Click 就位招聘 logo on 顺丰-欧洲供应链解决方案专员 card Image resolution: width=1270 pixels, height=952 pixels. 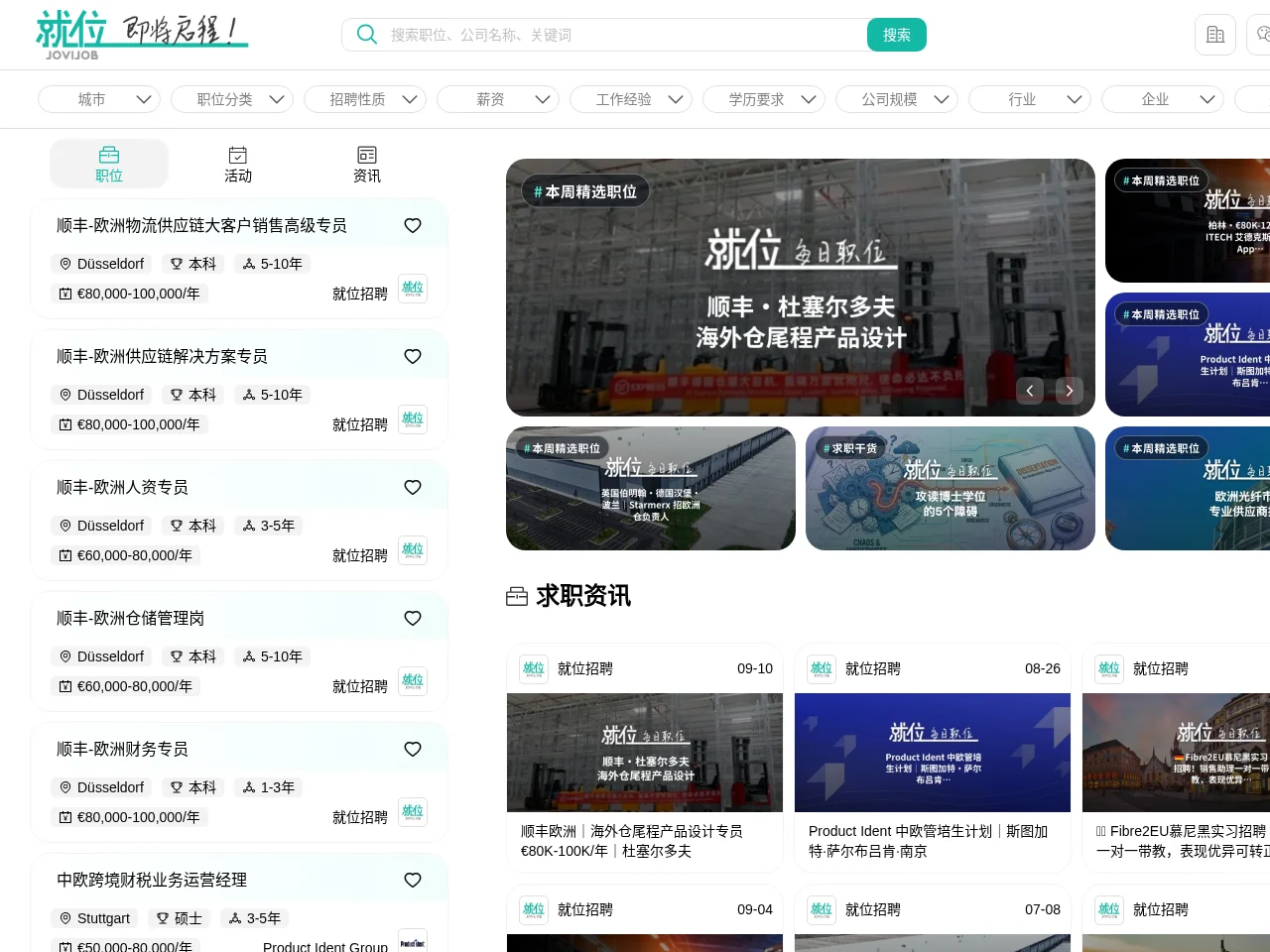[413, 419]
